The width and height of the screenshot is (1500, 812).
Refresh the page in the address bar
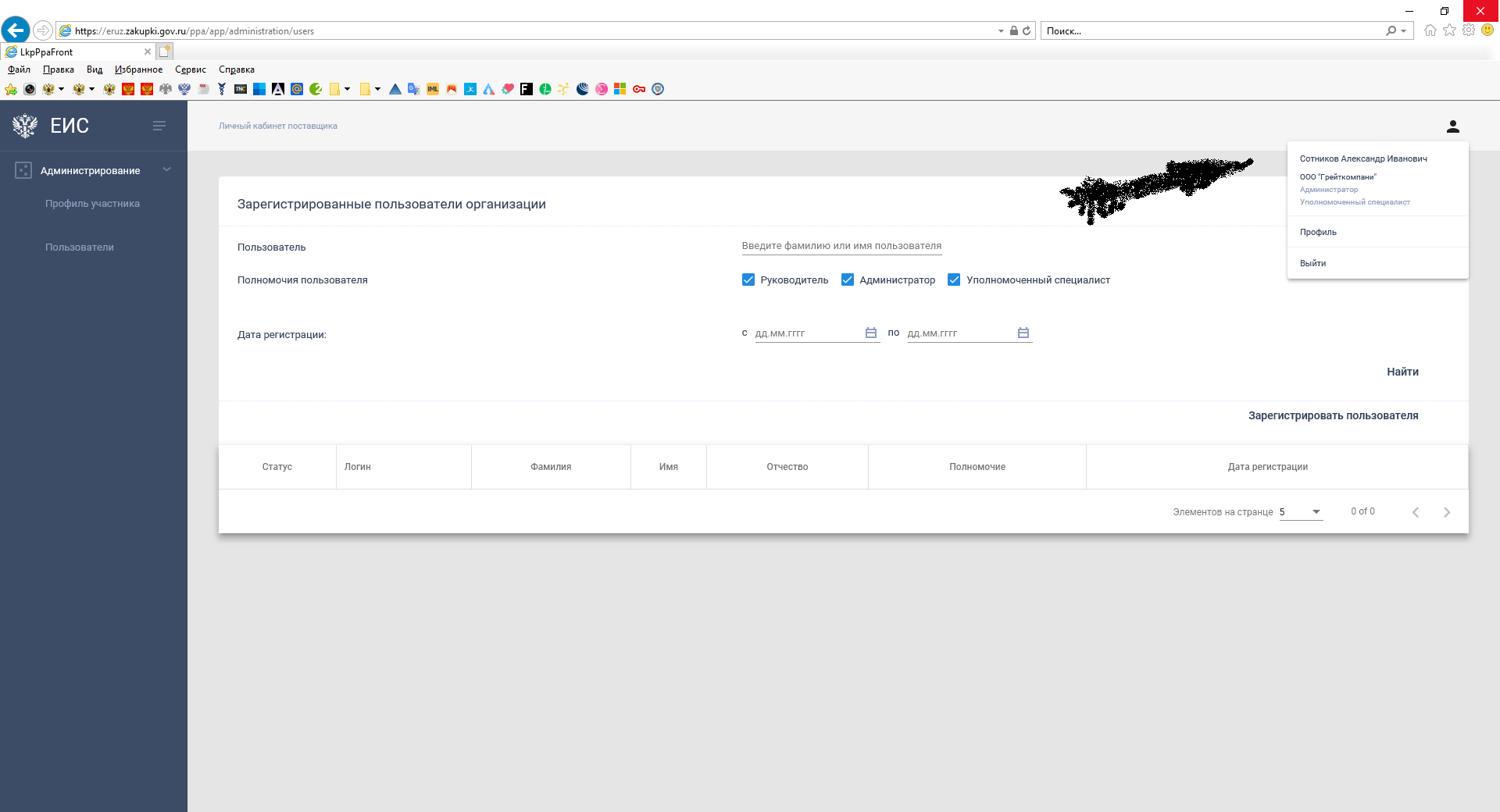click(1027, 31)
